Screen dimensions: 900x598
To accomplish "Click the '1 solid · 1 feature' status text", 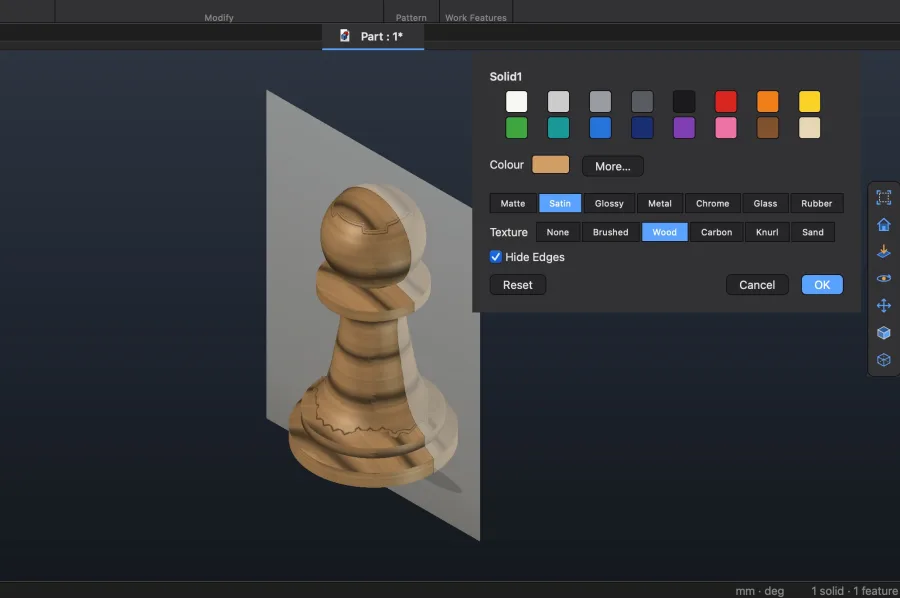I will coord(854,591).
